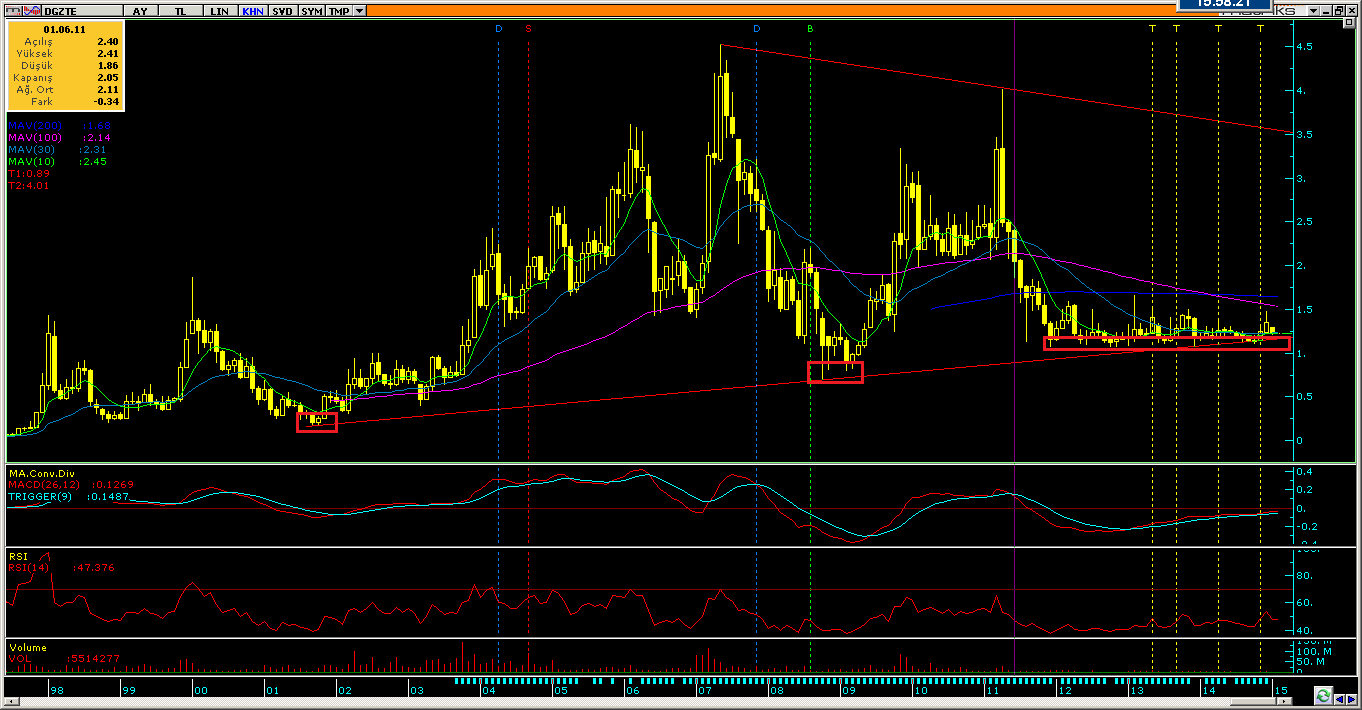Screen dimensions: 1362x710
Task: Click the VOL :5514277 label
Action: coord(65,659)
